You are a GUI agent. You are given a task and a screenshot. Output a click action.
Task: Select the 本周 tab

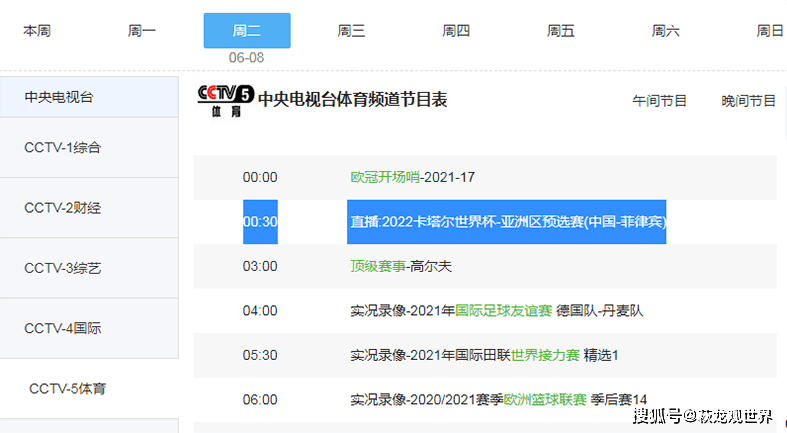(x=37, y=31)
